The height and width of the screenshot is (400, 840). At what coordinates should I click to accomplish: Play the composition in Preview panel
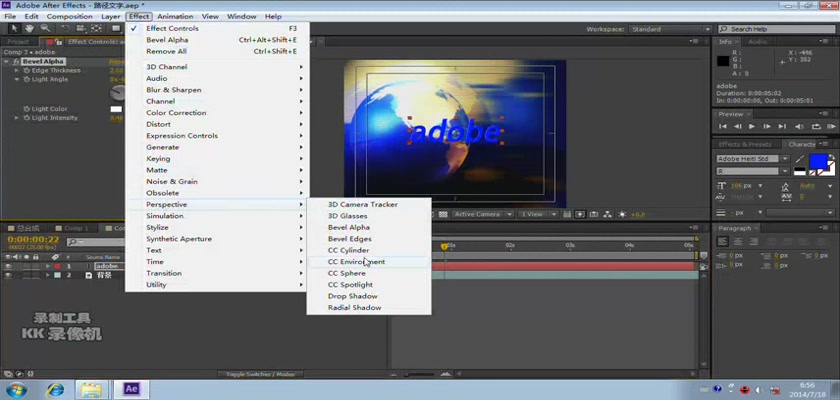[752, 126]
